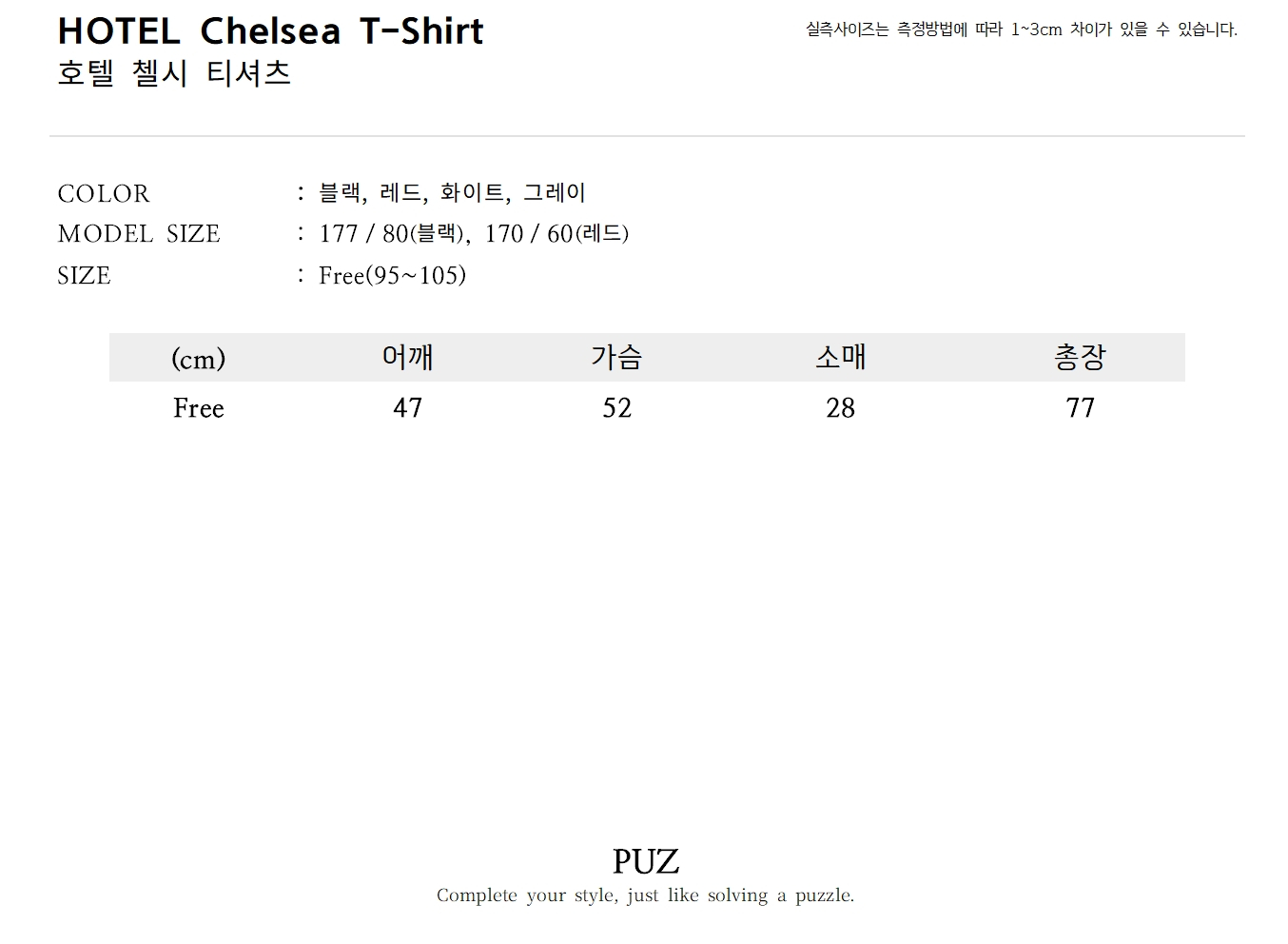Click the 어깨 shoulder column header
Viewport: 1288px width, 944px height.
pyautogui.click(x=407, y=357)
